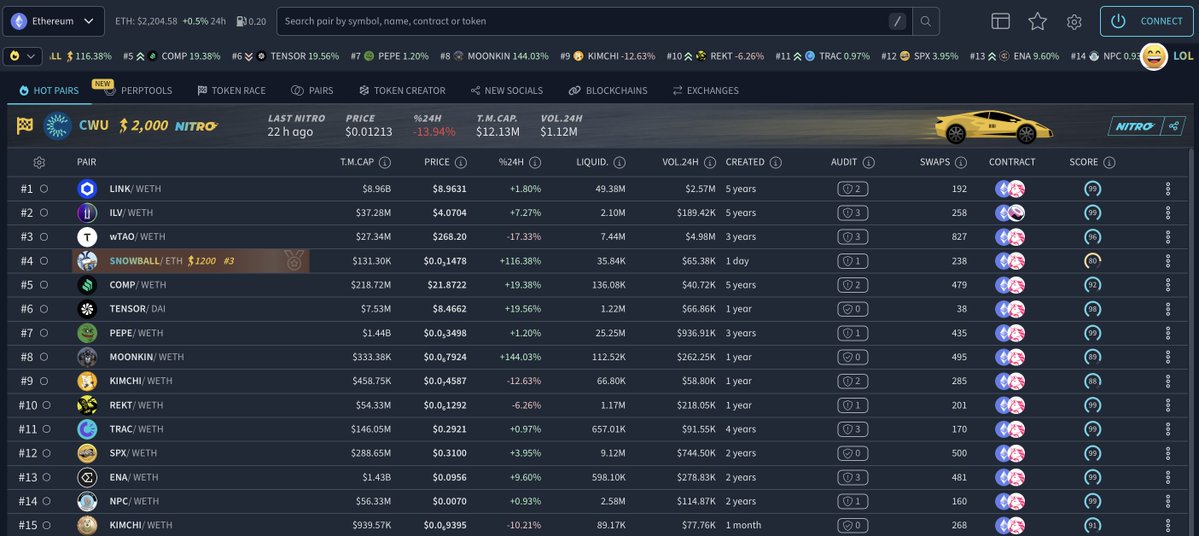Open favorites star icon in header

point(1037,21)
